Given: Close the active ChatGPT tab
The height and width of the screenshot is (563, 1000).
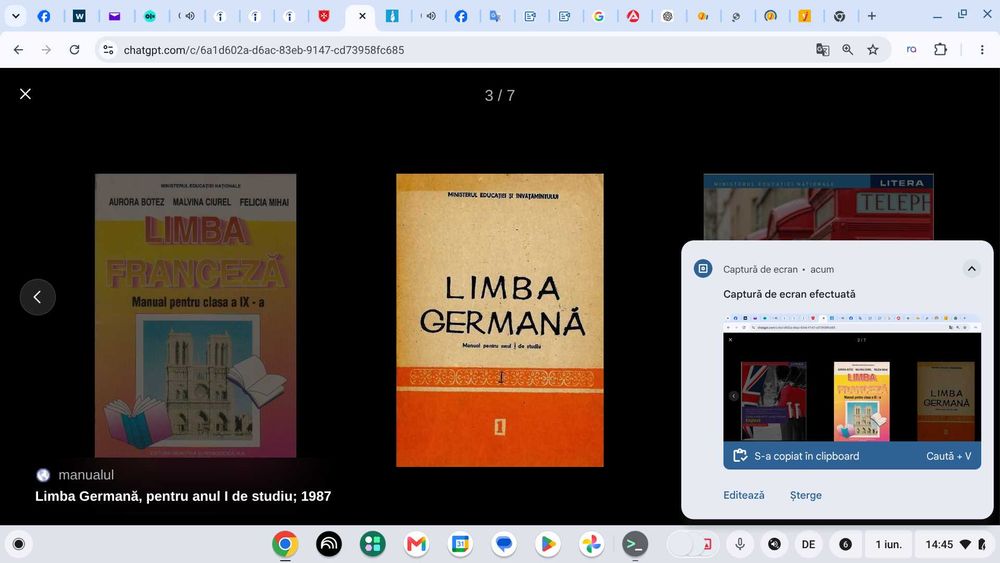Looking at the screenshot, I should 362,16.
